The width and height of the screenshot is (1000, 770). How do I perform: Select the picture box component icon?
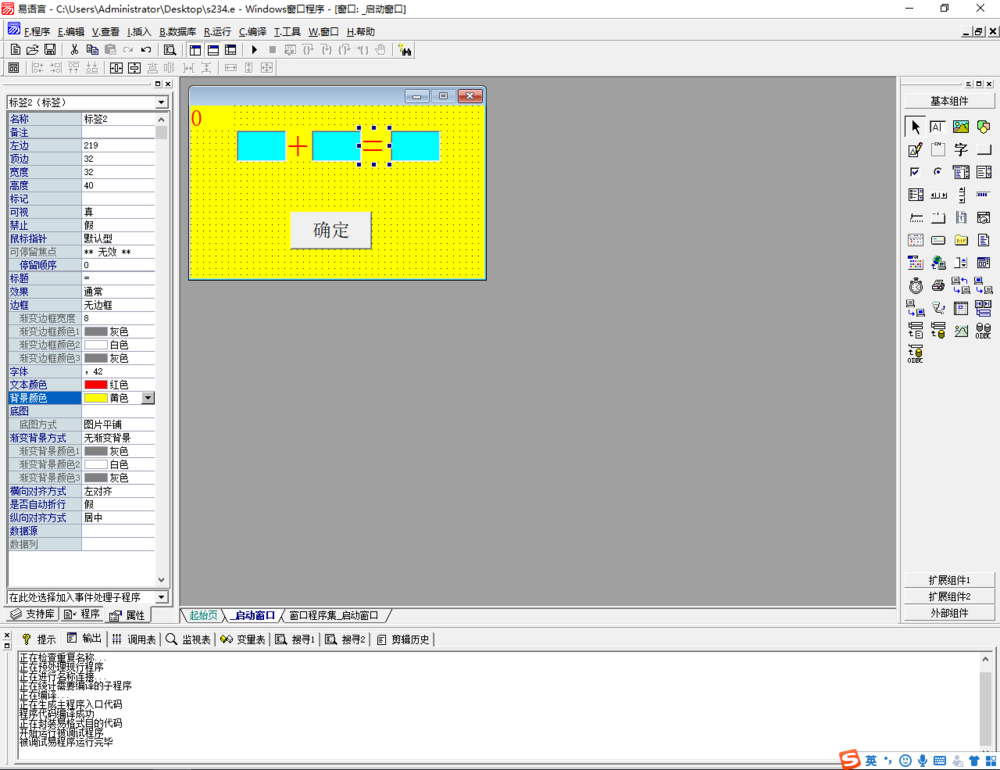tap(960, 127)
